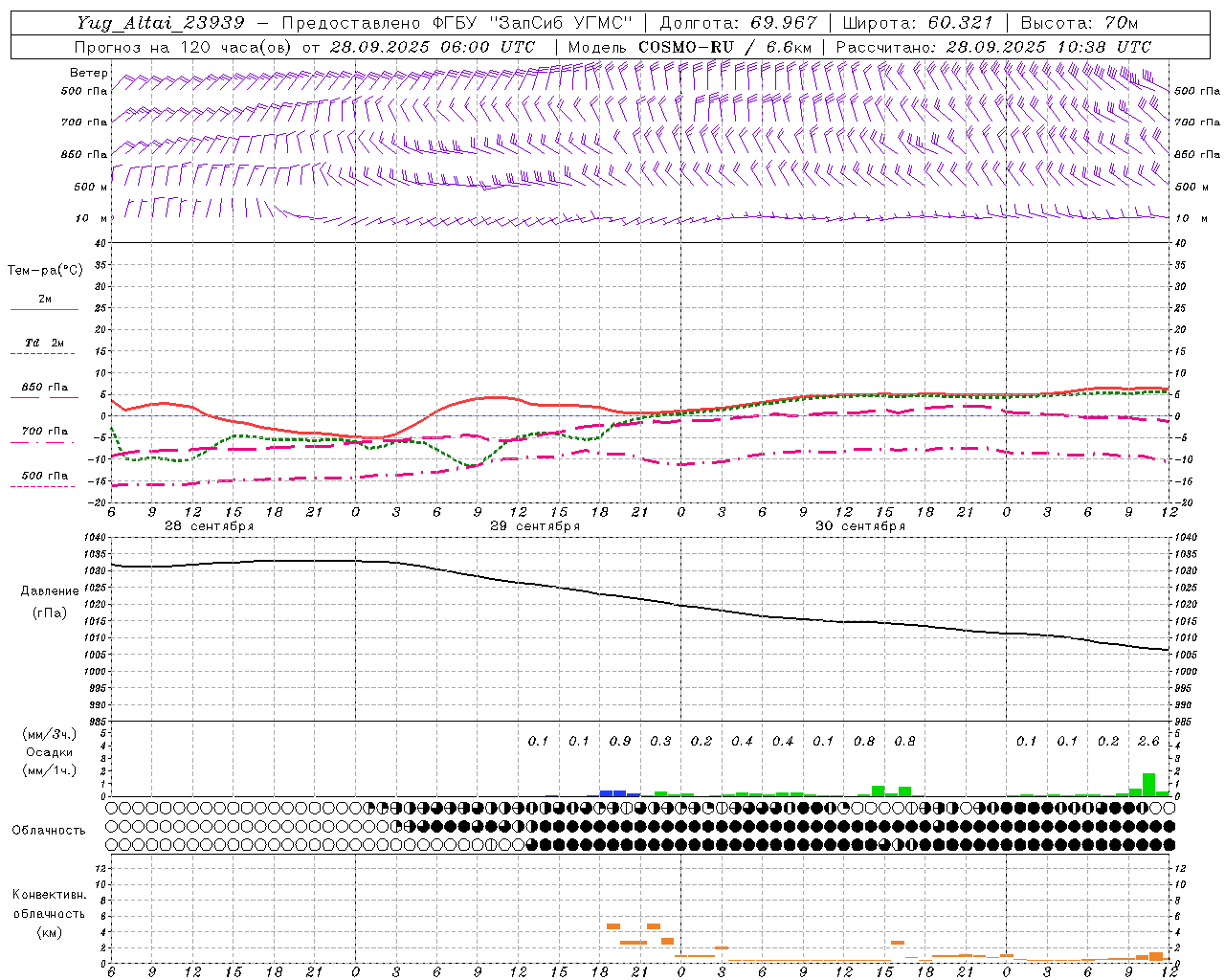
Task: Click the station title Yug_Altai_23939
Action: tap(160, 23)
